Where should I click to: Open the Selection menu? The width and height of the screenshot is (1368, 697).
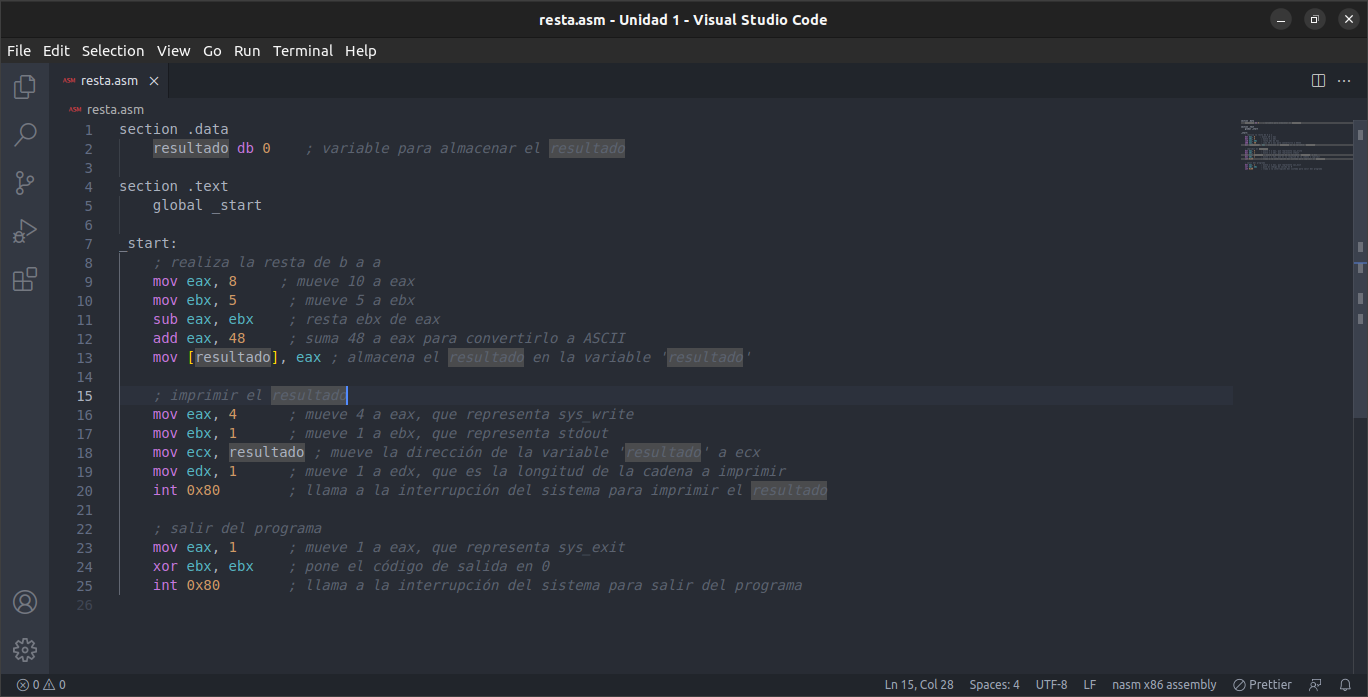[x=113, y=51]
